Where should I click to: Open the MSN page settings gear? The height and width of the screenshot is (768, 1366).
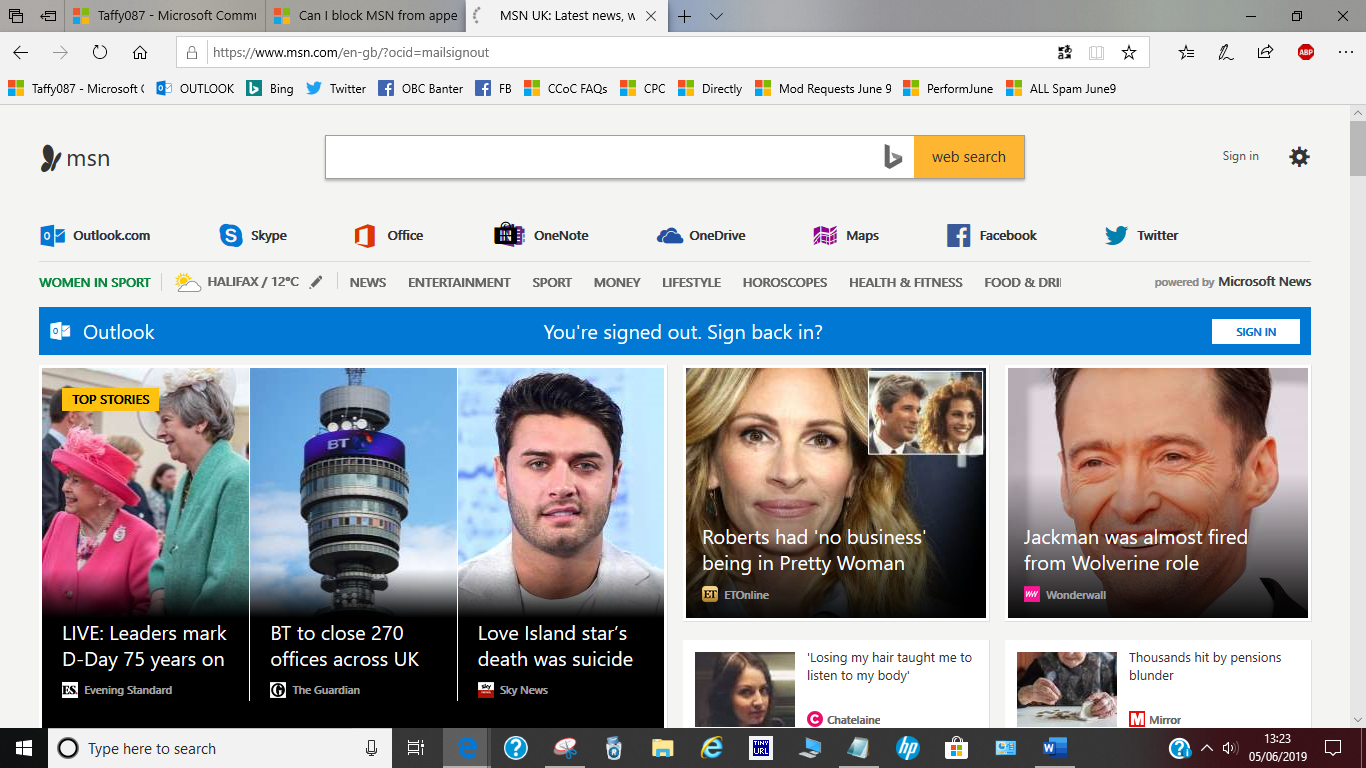(1299, 156)
